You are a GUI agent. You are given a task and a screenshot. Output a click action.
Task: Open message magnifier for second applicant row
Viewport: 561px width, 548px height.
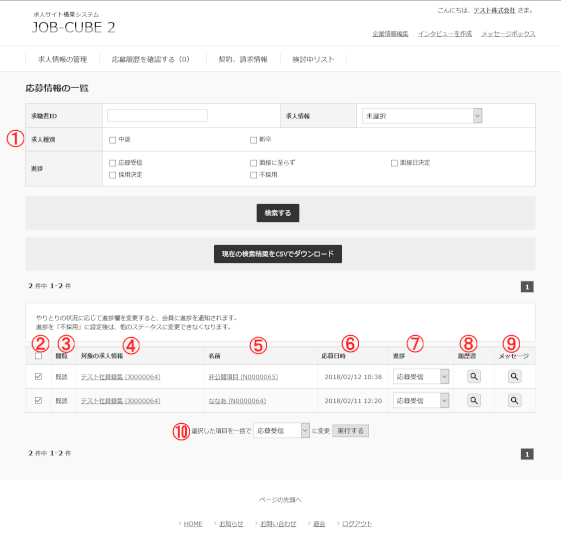click(x=514, y=400)
